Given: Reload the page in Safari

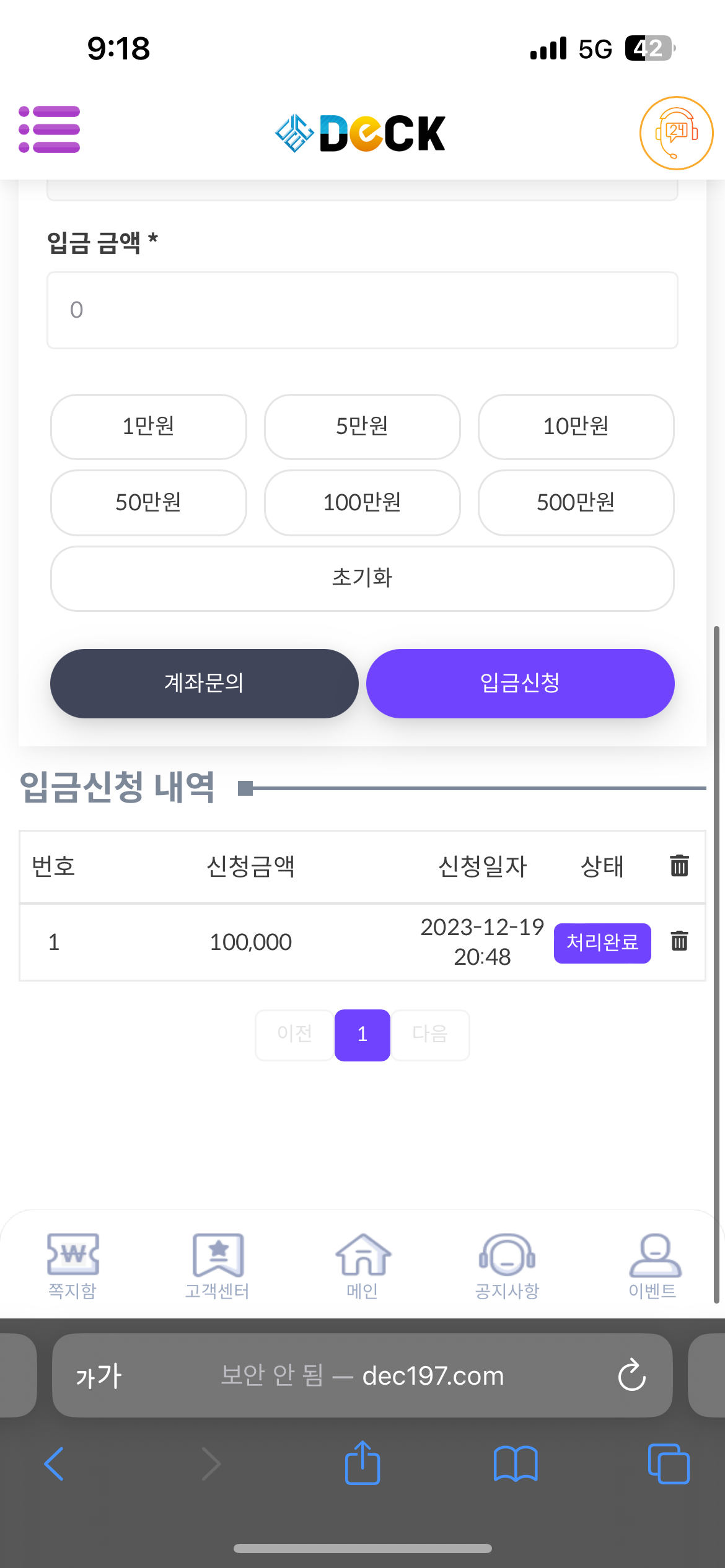Looking at the screenshot, I should click(x=631, y=1375).
